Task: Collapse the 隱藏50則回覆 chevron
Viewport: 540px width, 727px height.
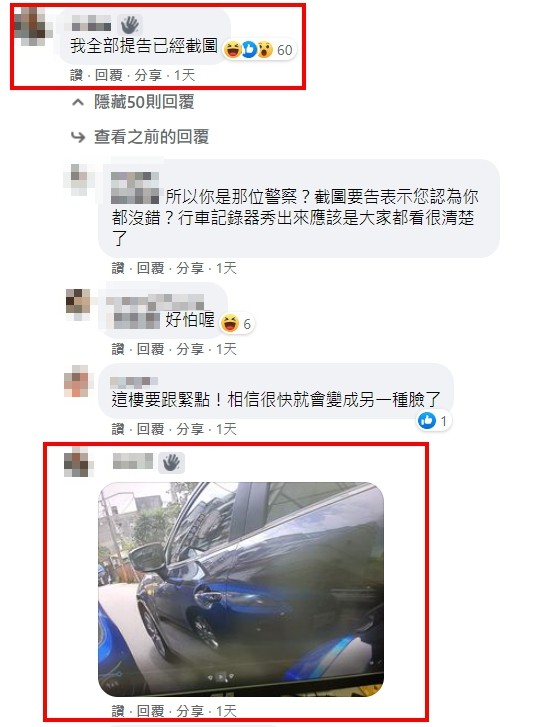Action: point(78,102)
